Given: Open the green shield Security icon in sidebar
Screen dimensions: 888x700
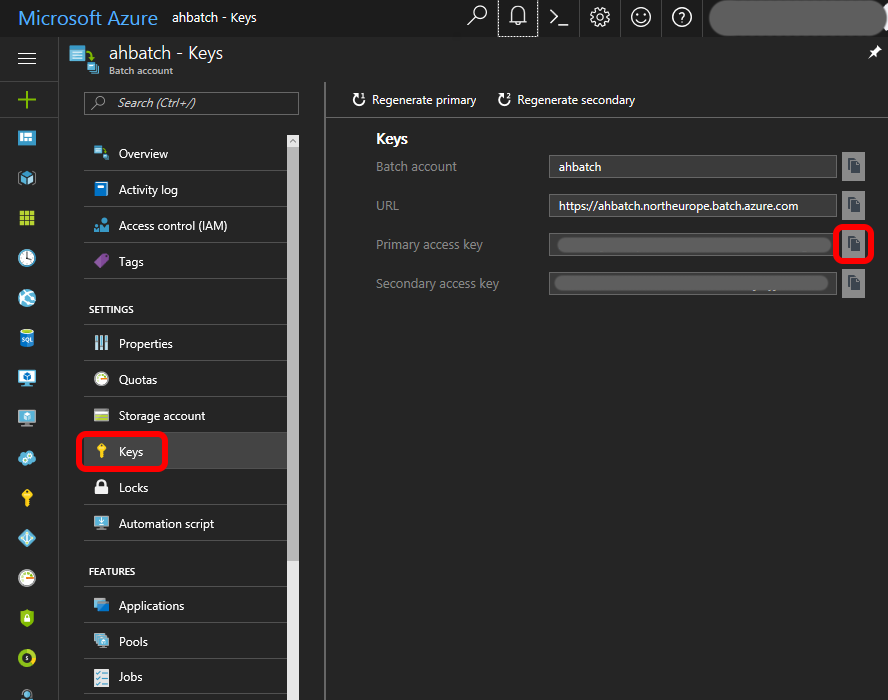Looking at the screenshot, I should 27,618.
